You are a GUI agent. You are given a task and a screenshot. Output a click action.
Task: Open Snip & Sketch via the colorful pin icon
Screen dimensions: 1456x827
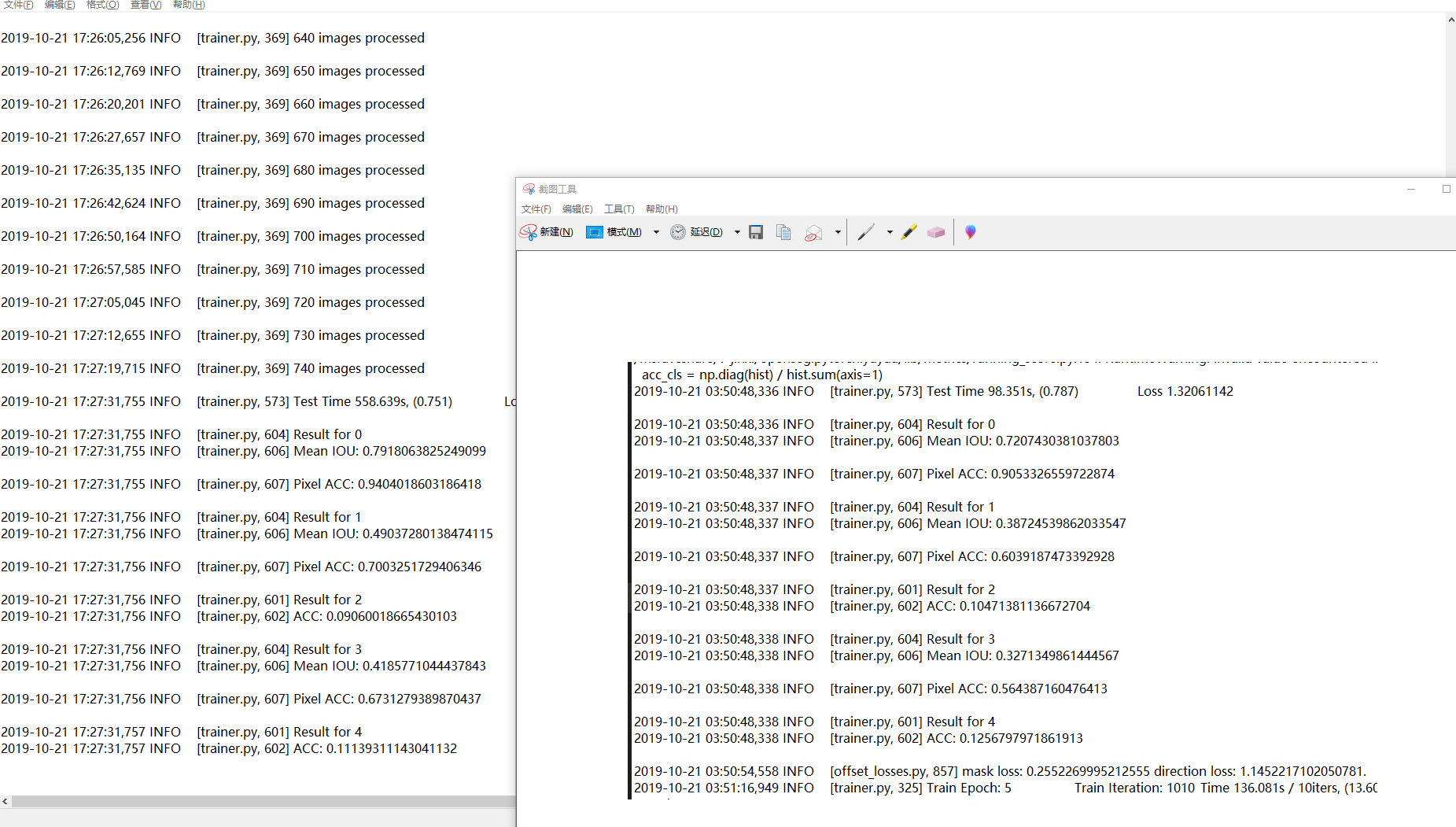[x=970, y=232]
